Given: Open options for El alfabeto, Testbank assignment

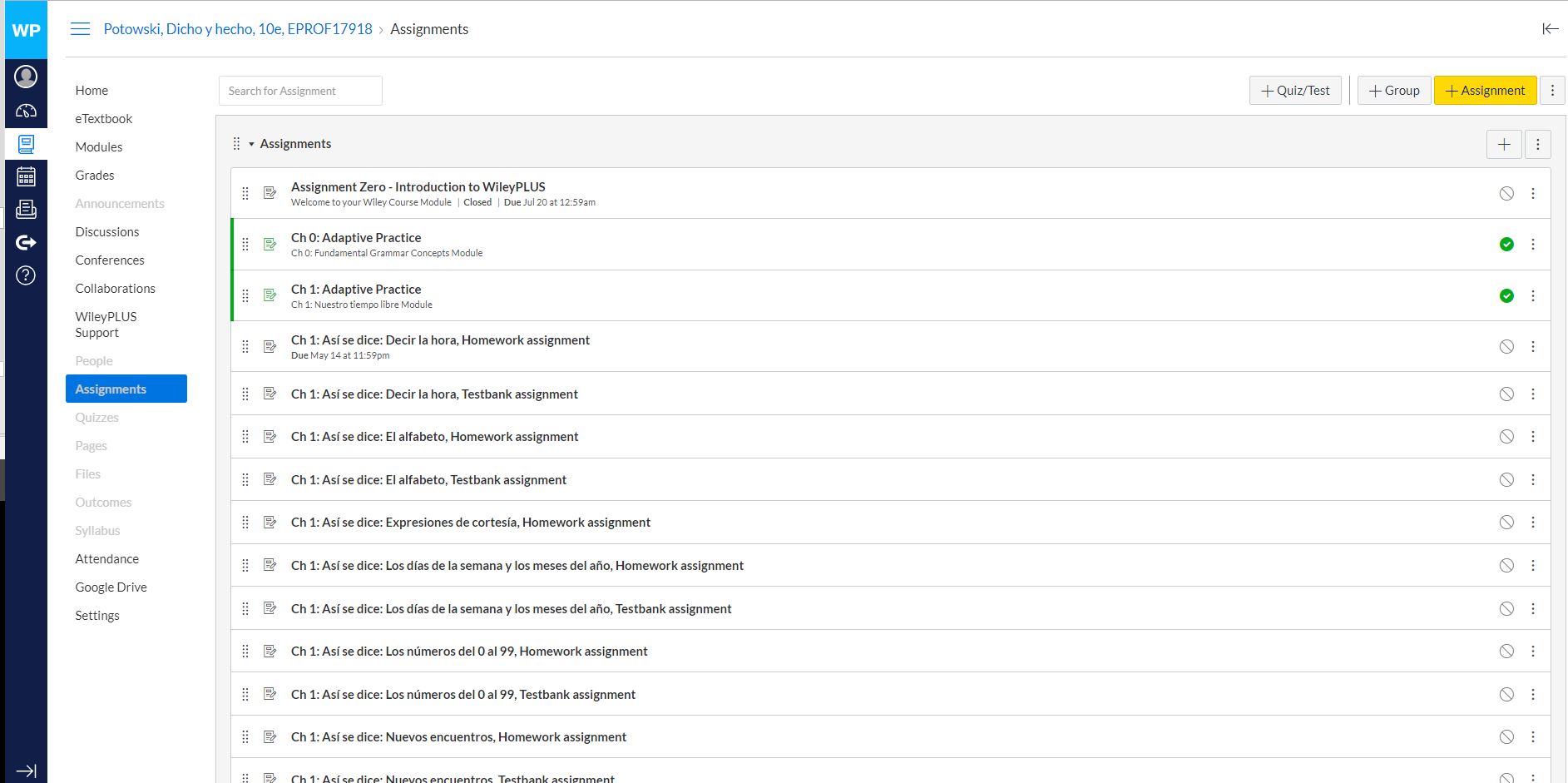Looking at the screenshot, I should click(x=1532, y=479).
